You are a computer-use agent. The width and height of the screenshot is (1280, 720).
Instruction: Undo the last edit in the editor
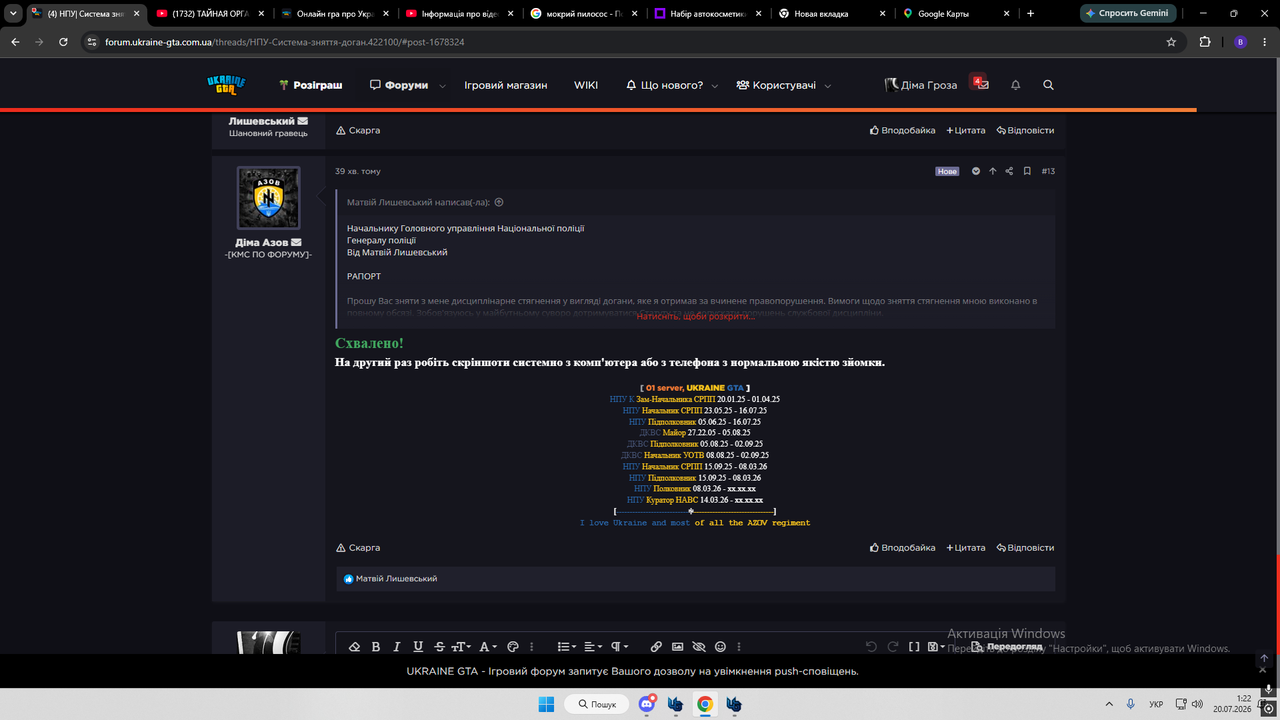(871, 647)
